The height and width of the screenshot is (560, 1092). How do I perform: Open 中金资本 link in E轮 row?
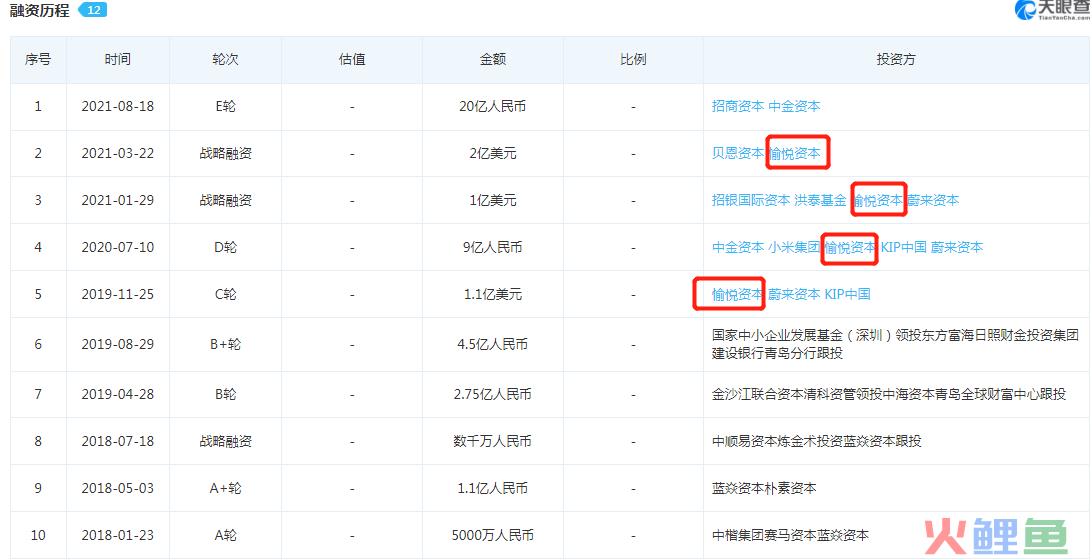tap(794, 107)
